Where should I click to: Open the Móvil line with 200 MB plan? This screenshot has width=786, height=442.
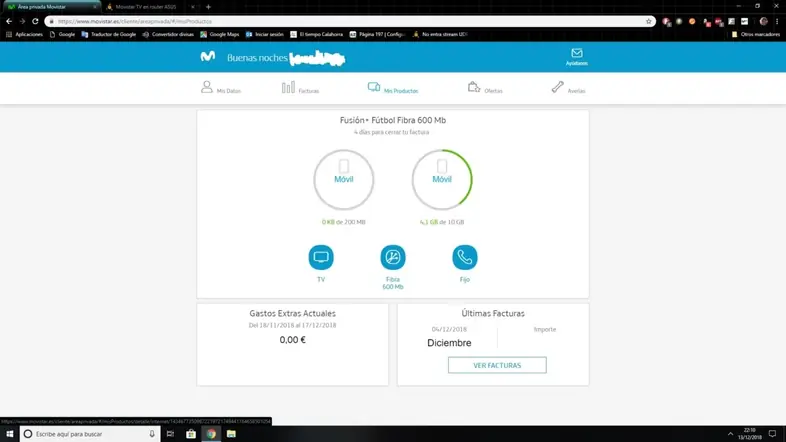(x=344, y=179)
